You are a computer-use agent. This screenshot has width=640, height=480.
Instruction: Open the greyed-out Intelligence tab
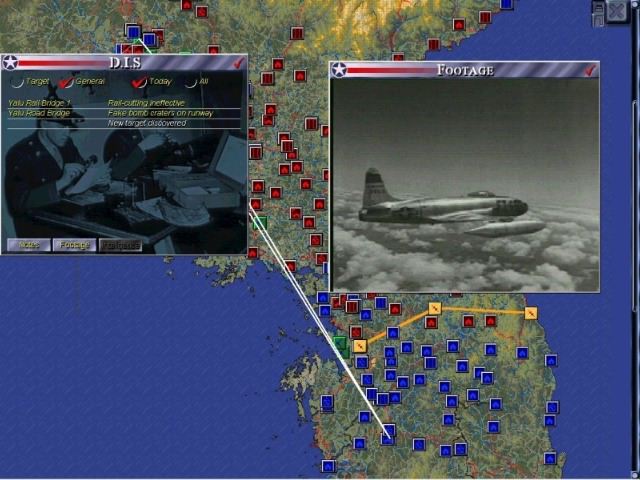(x=121, y=244)
